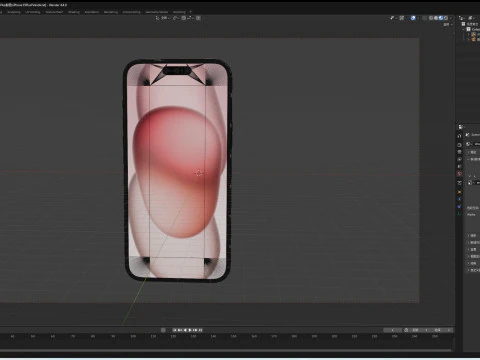Screen dimensions: 480x360
Task: Toggle X-ray mode in viewport header
Action: coord(425,18)
